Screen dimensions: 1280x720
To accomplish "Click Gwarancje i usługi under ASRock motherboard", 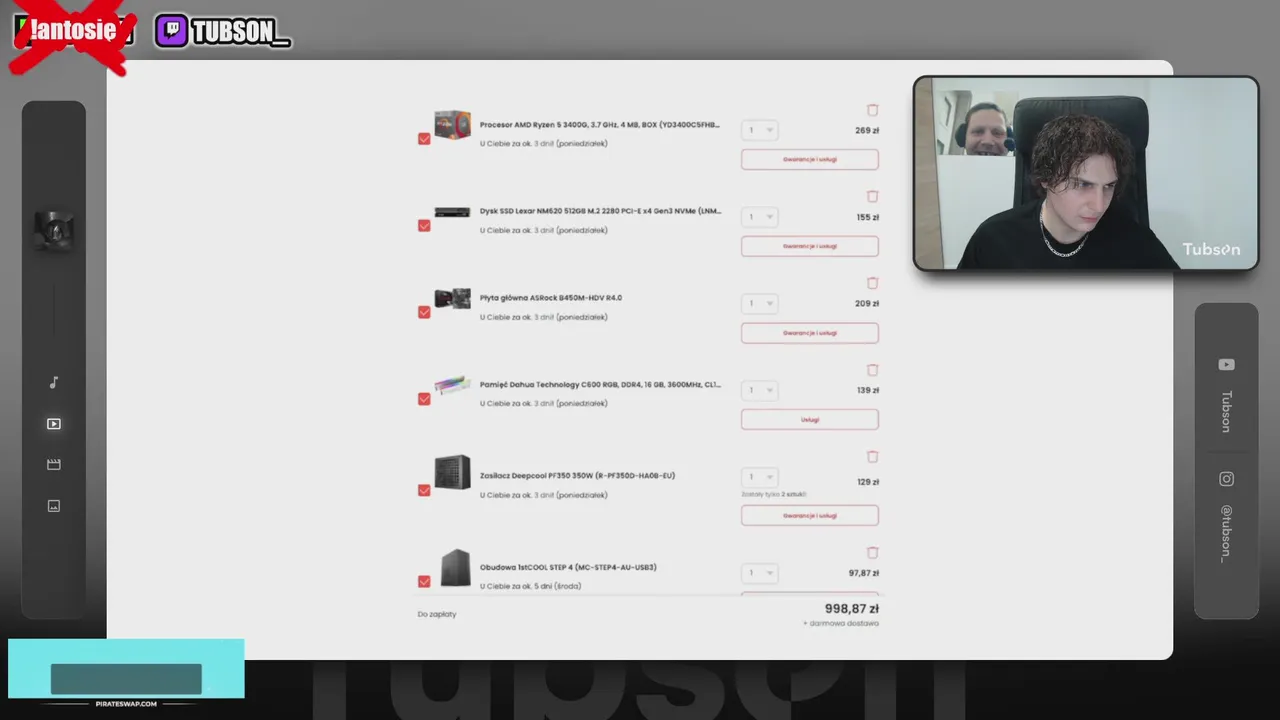I will click(x=810, y=333).
